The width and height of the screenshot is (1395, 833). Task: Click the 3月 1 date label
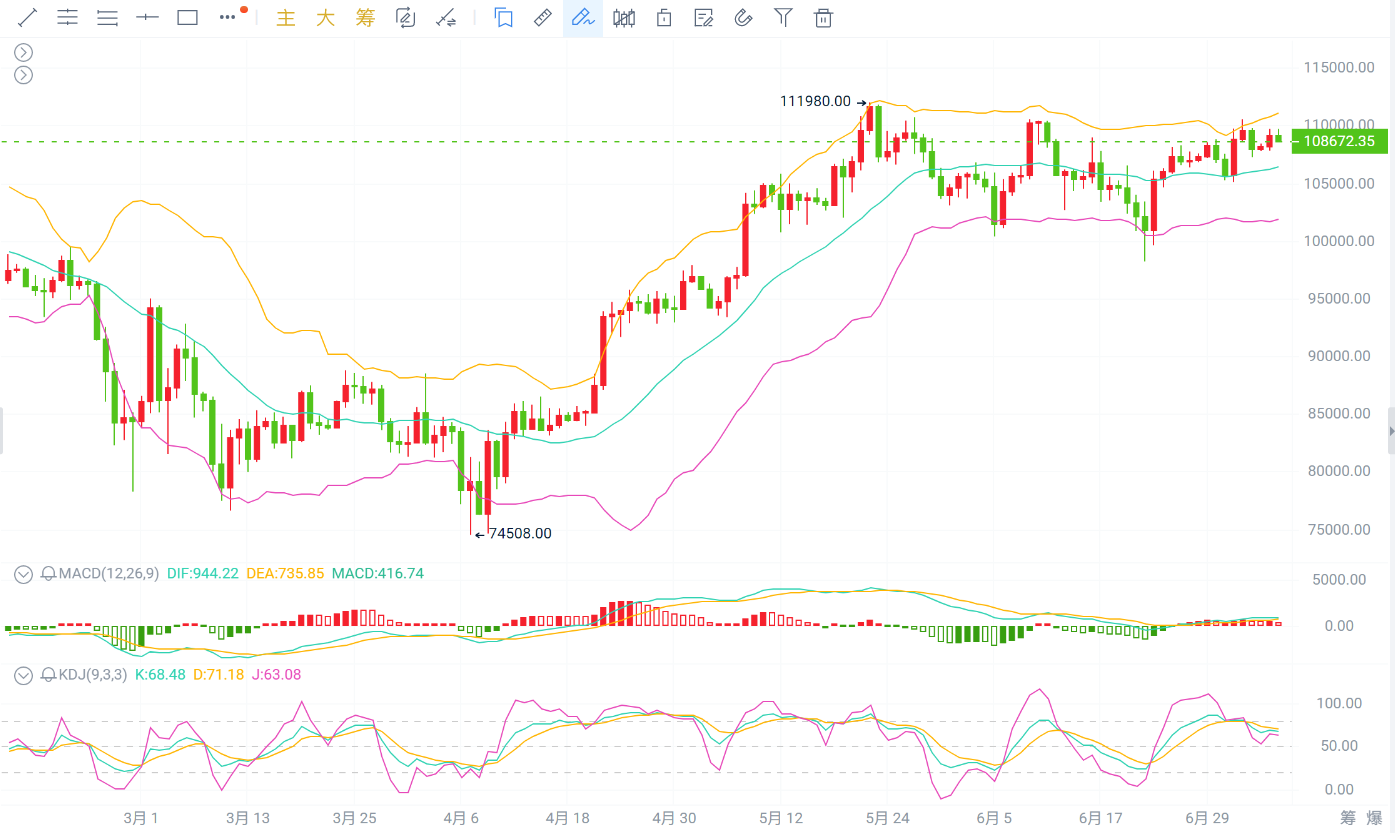click(141, 818)
